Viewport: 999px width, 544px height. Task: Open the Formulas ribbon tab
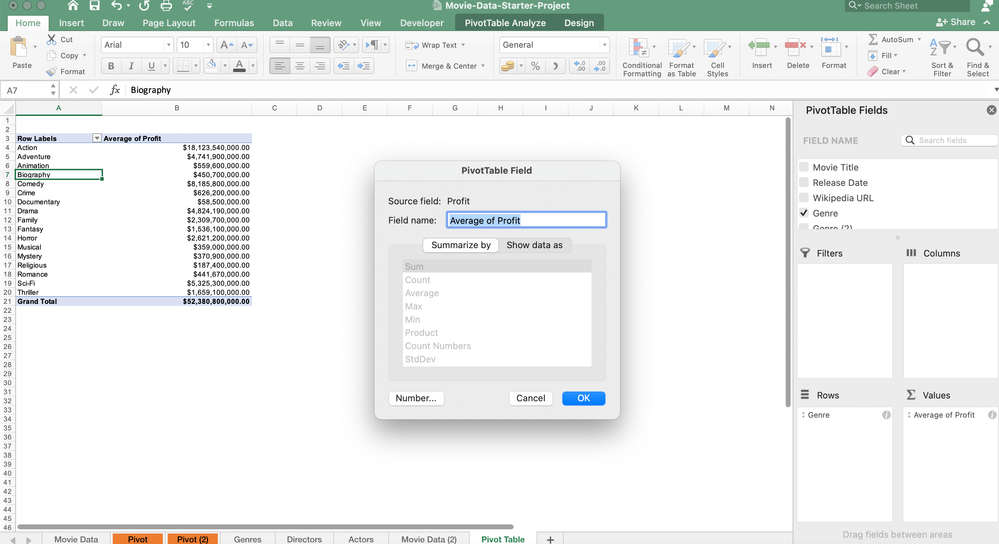pyautogui.click(x=234, y=22)
